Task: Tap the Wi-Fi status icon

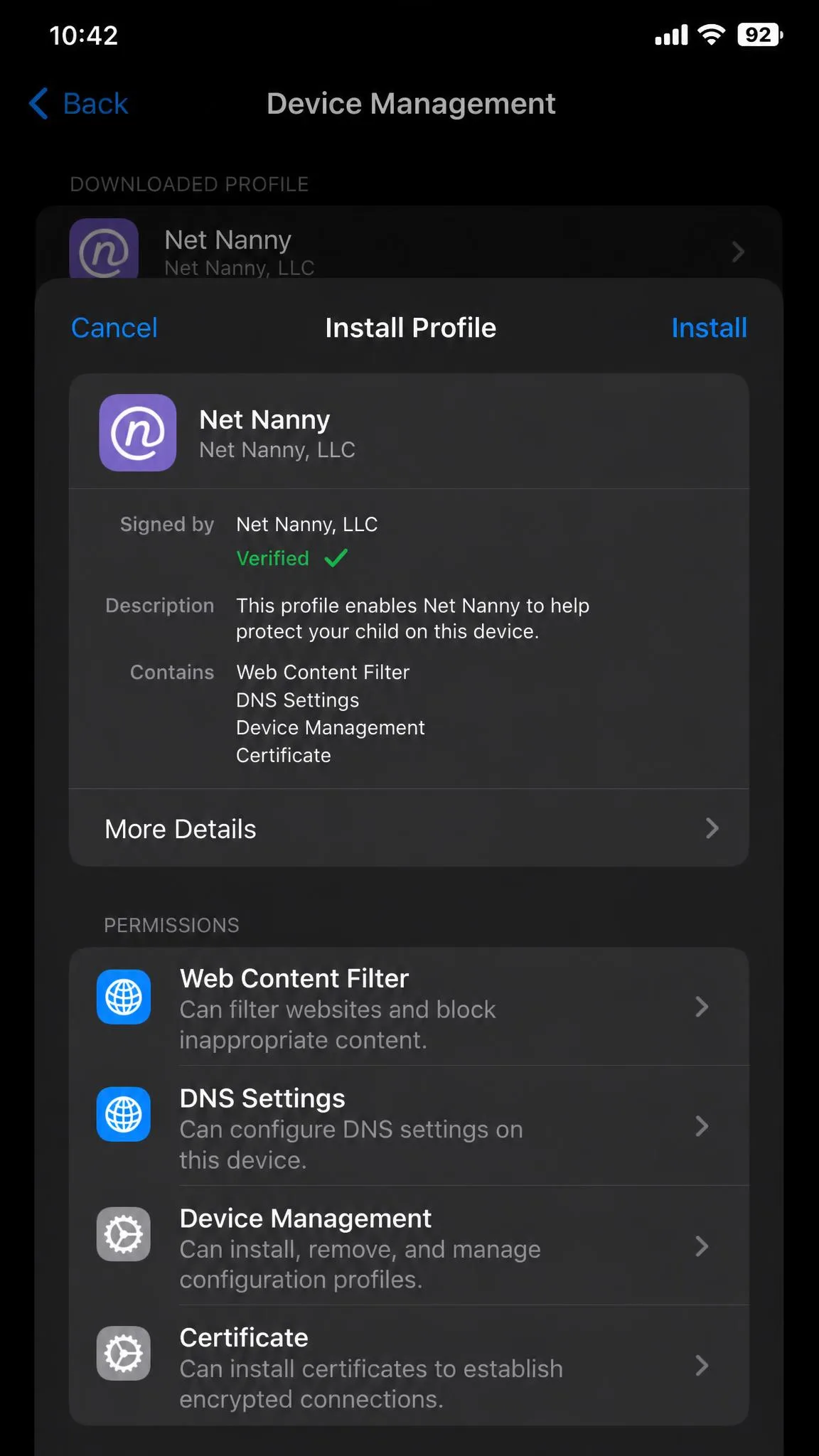Action: pos(712,34)
